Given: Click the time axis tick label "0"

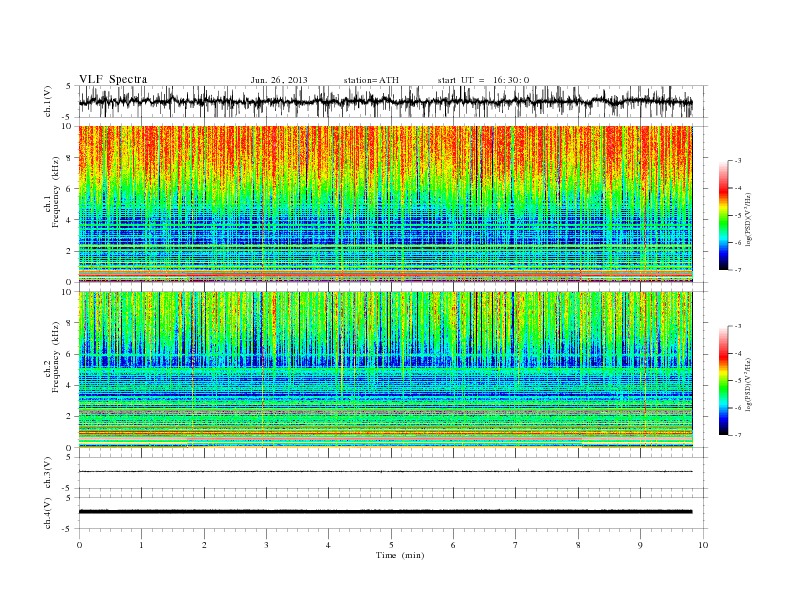Looking at the screenshot, I should coord(79,545).
